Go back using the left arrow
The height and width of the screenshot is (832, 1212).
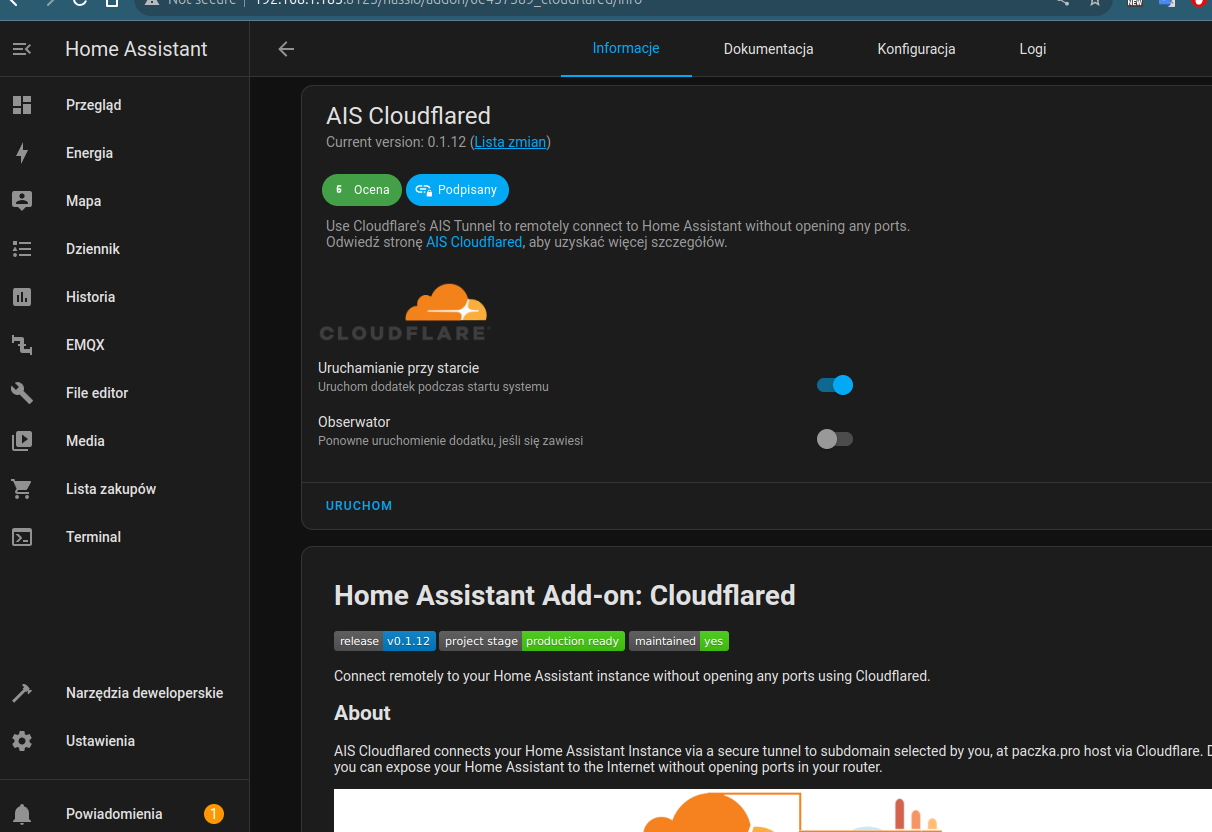tap(286, 49)
